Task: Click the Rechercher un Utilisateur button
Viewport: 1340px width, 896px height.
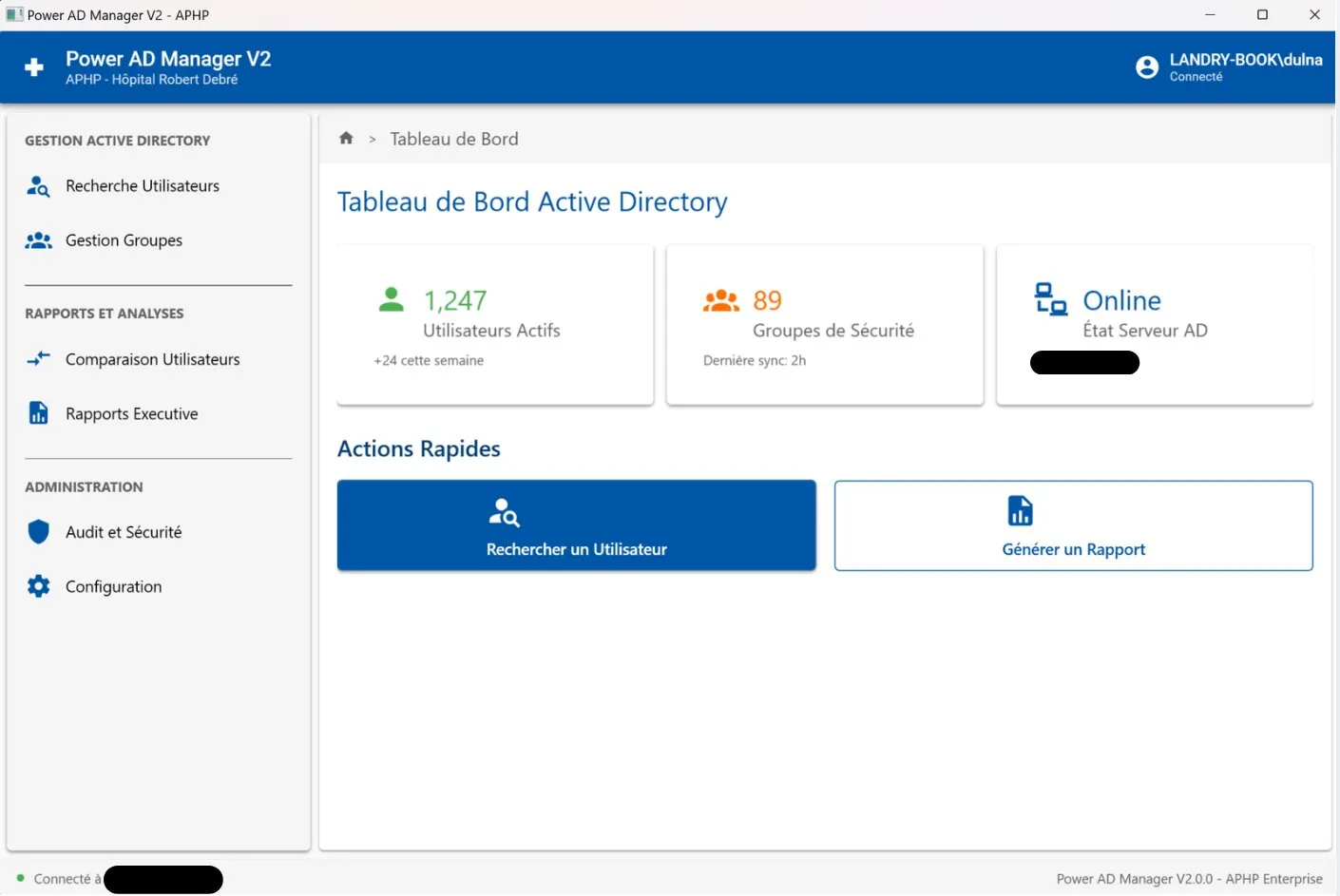Action: coord(577,525)
